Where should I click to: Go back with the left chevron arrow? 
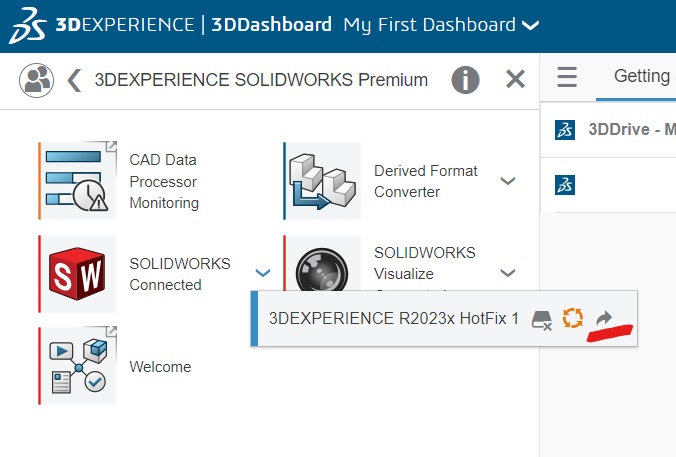[75, 80]
